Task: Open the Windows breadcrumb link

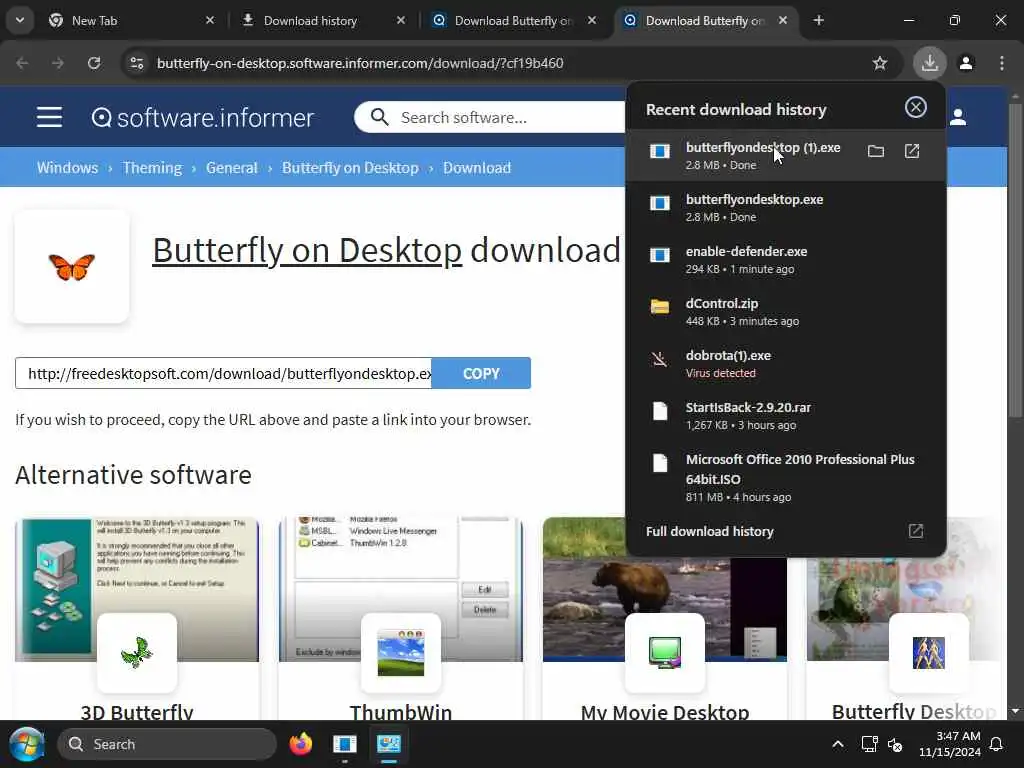Action: point(67,168)
